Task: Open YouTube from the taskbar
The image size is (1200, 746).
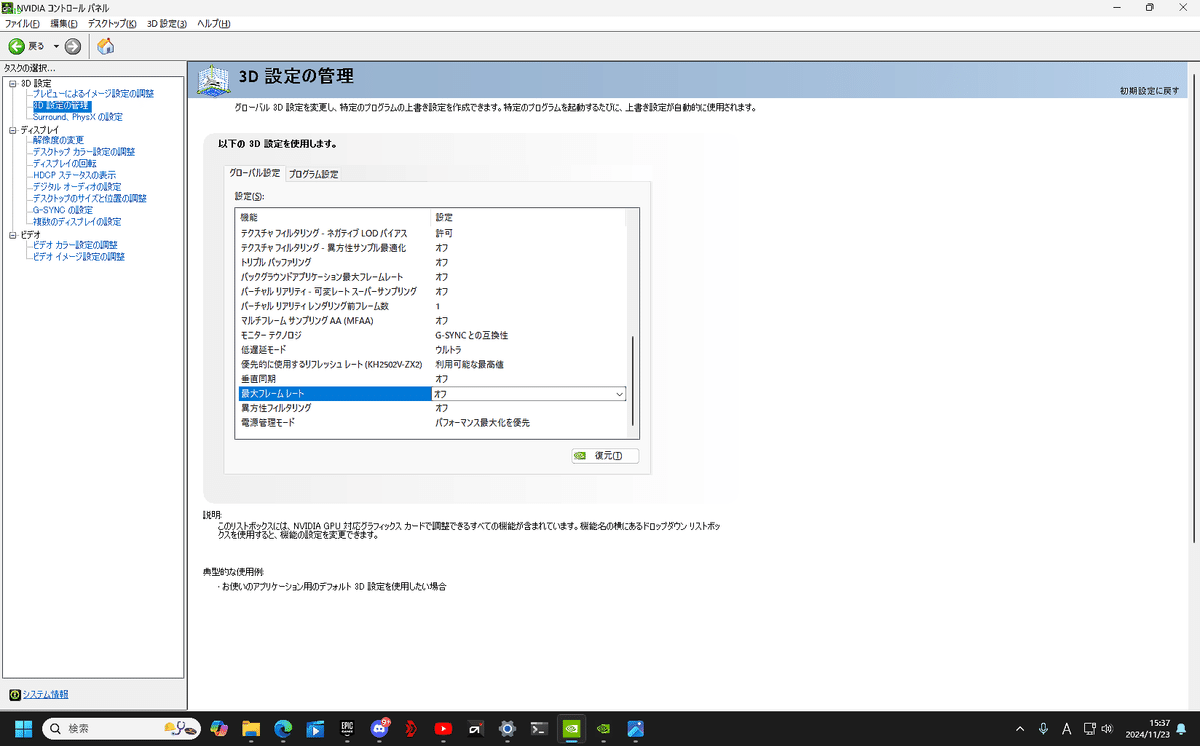Action: tap(444, 728)
